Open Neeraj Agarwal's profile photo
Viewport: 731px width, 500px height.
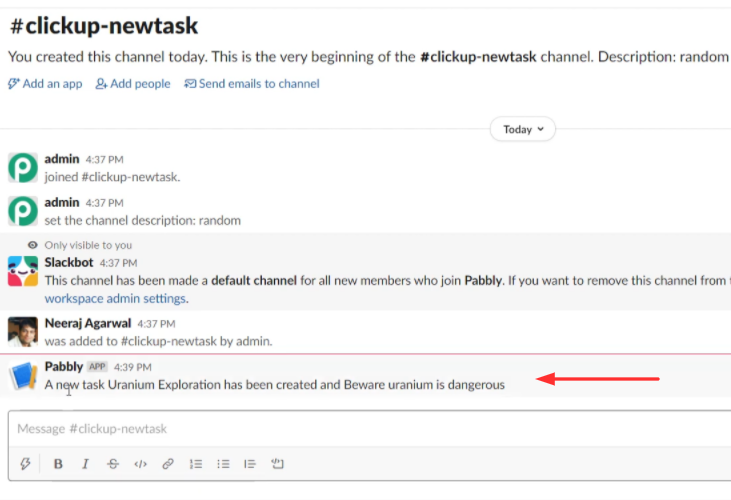(23, 332)
